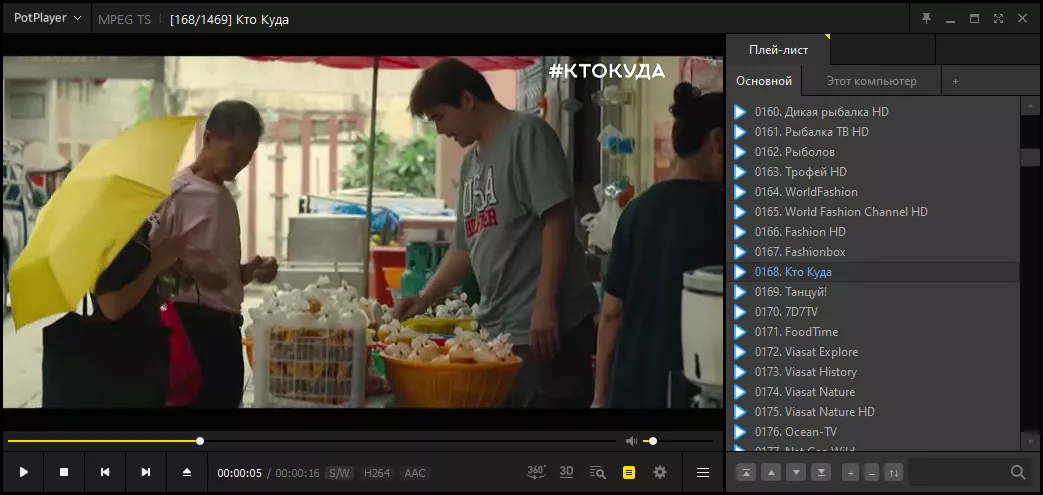Image resolution: width=1043 pixels, height=495 pixels.
Task: Select 0160. Дикая рыбалка HD channel
Action: point(873,112)
